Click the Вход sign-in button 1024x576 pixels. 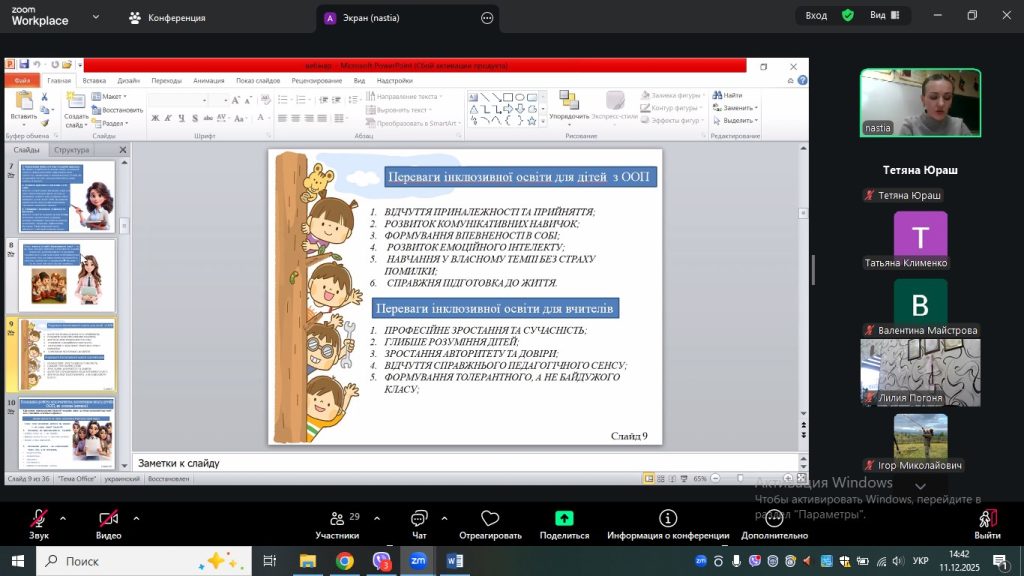point(816,16)
